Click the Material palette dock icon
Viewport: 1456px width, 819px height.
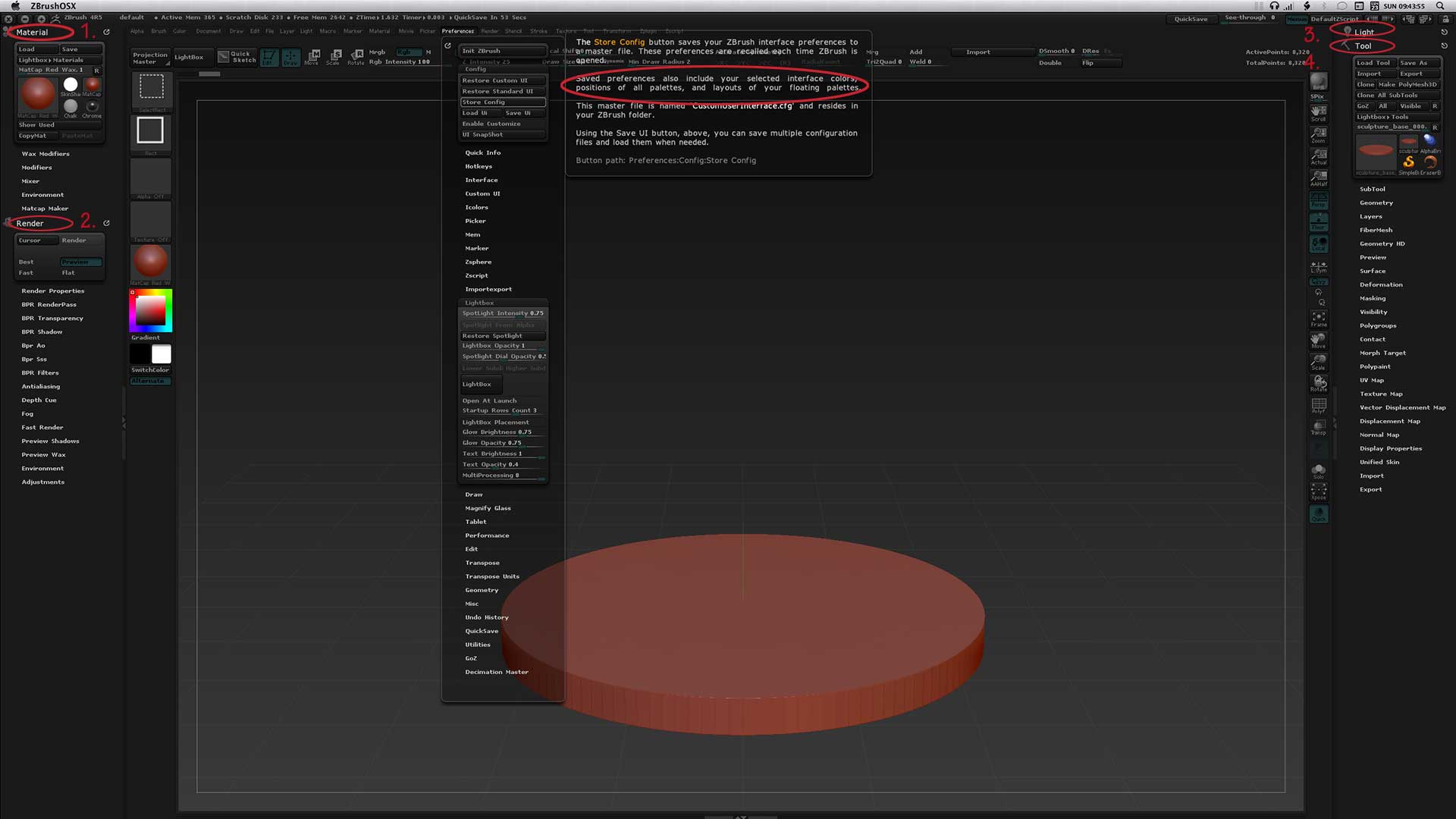click(x=106, y=33)
